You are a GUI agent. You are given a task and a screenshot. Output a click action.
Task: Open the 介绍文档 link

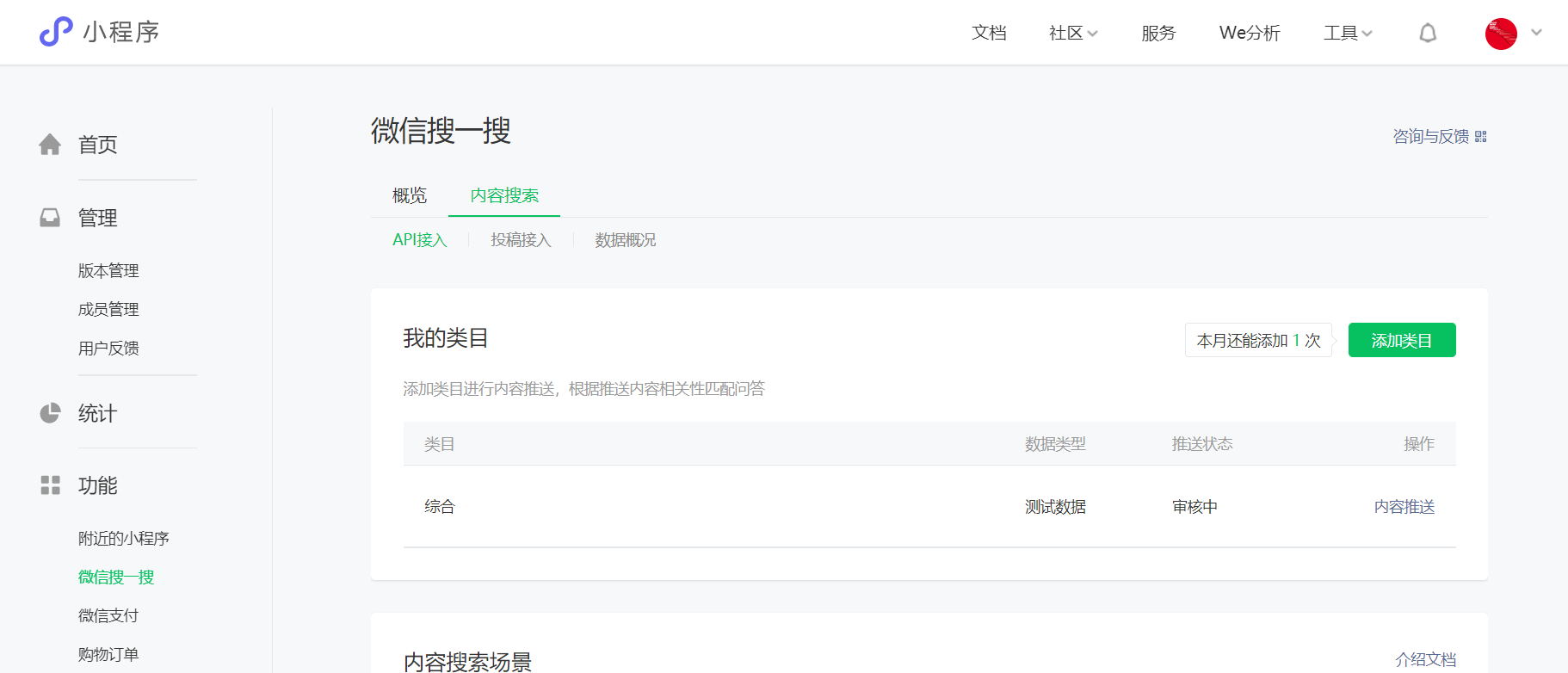1426,659
